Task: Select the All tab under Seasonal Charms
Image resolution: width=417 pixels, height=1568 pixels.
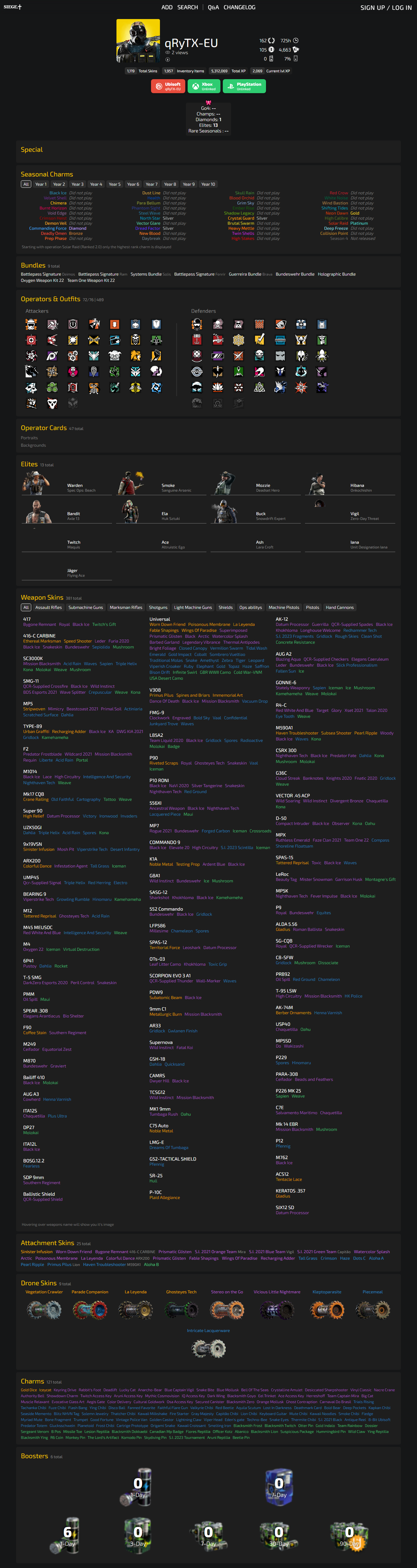Action: [26, 185]
